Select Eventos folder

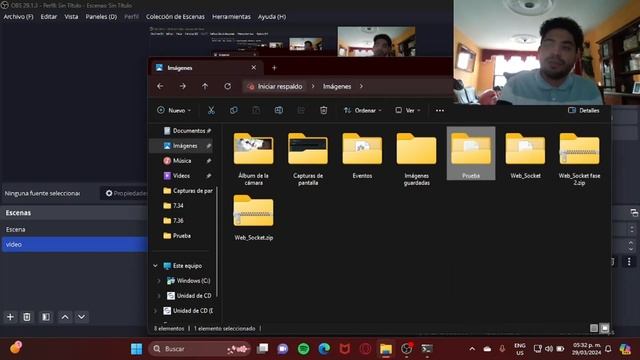(x=362, y=156)
